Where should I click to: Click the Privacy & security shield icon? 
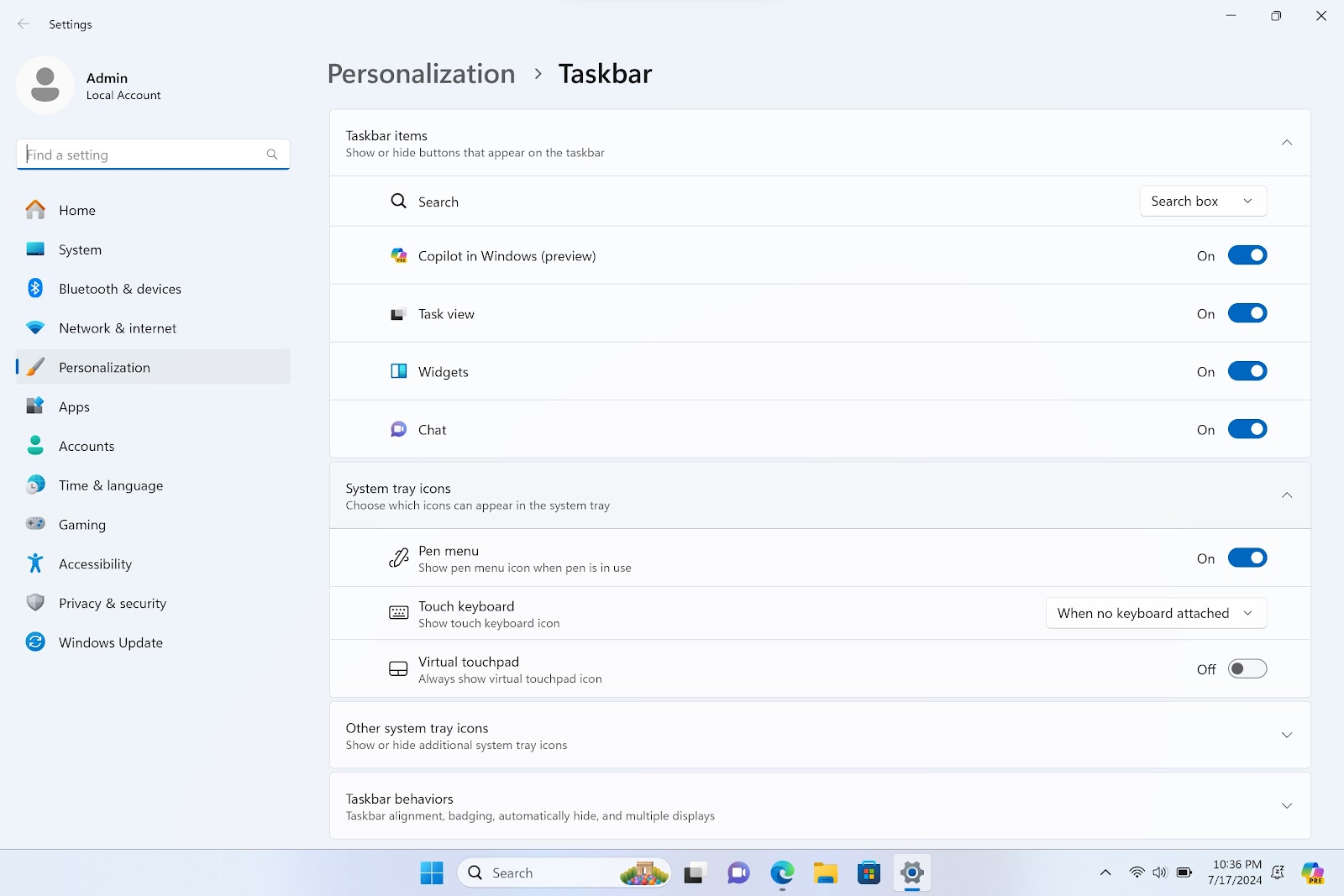point(35,602)
